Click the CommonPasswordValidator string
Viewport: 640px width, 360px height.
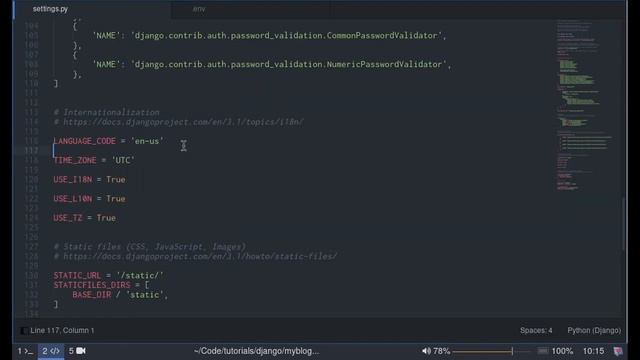pos(288,36)
